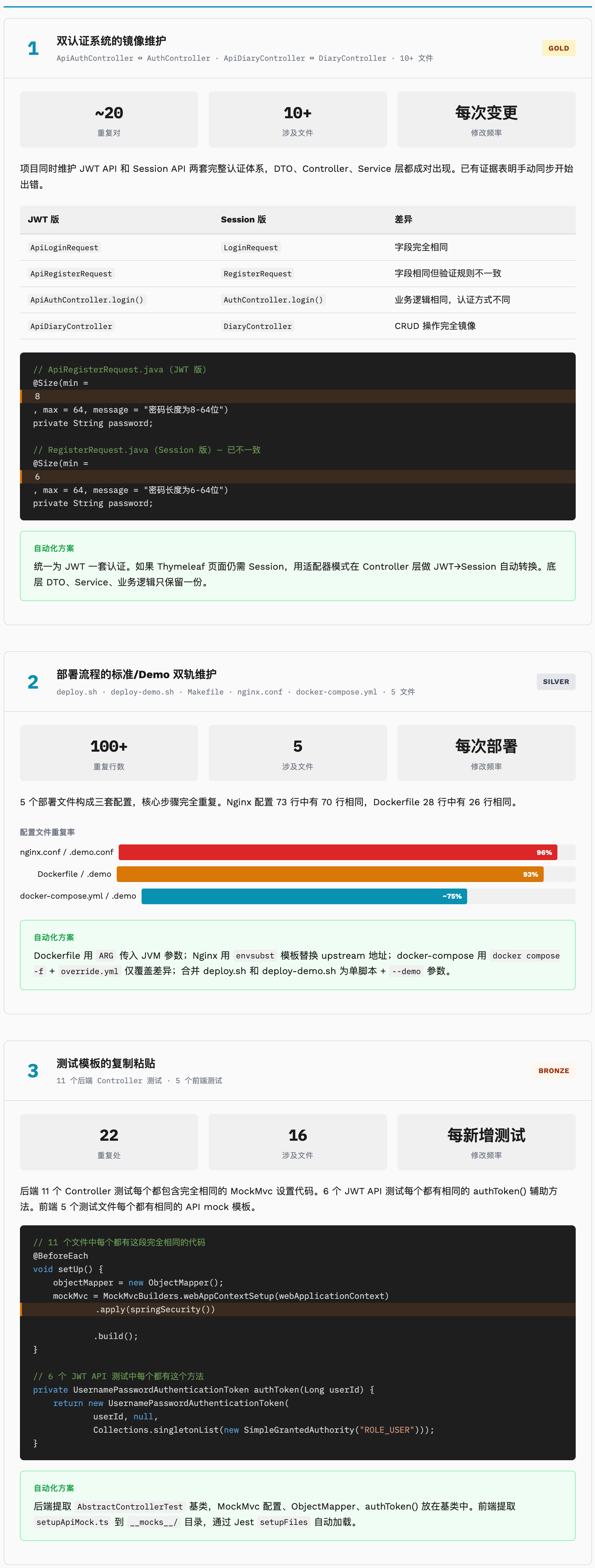Click the __mocks__/ code tag

(x=153, y=1522)
